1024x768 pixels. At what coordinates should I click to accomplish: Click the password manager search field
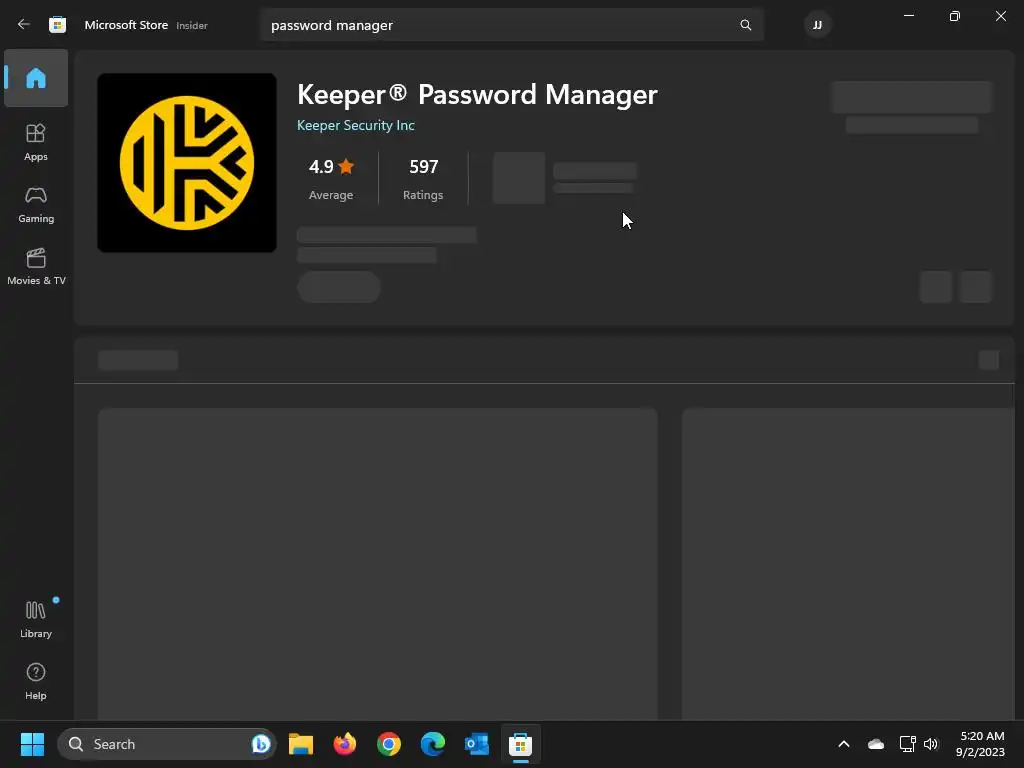click(x=511, y=25)
